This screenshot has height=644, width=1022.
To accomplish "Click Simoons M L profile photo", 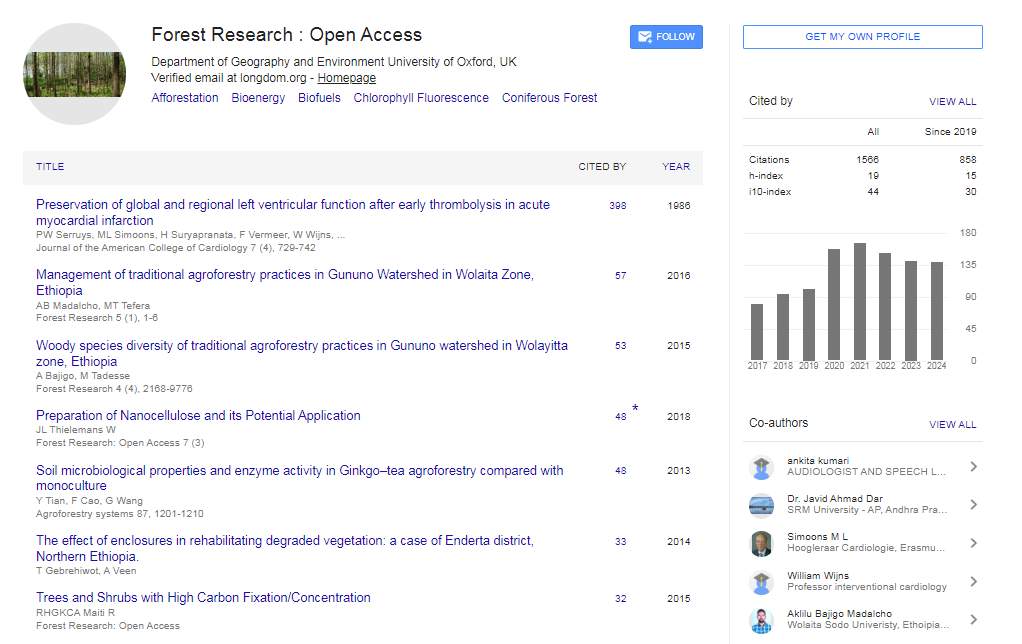I will (x=761, y=543).
